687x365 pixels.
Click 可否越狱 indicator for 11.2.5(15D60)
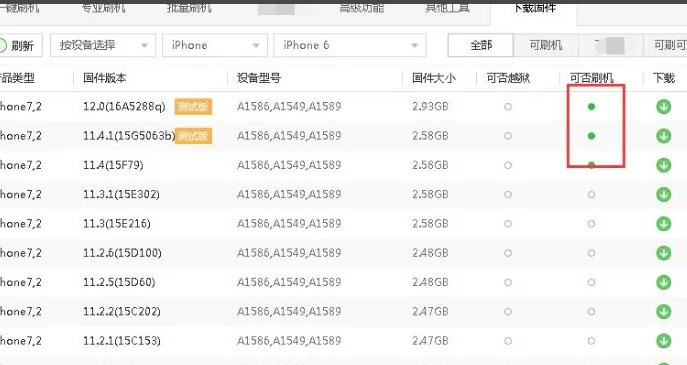(x=508, y=282)
